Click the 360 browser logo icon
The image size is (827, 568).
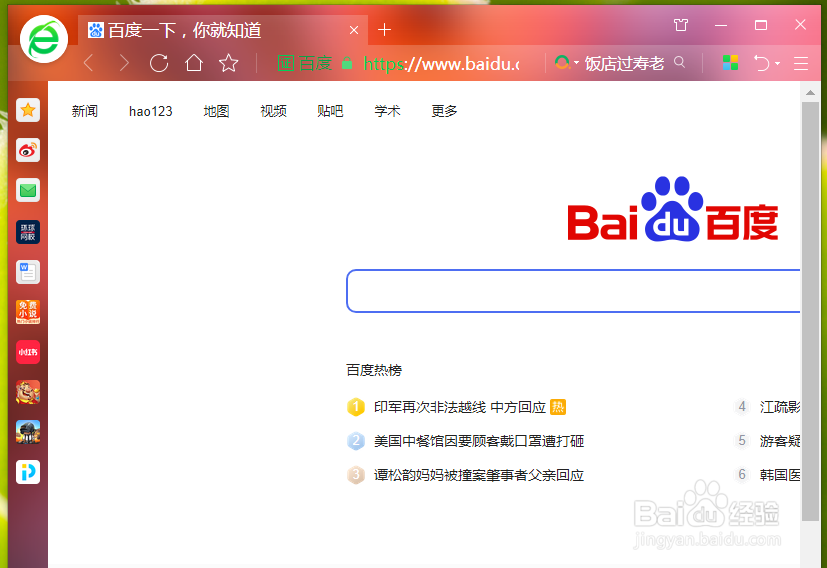coord(44,40)
